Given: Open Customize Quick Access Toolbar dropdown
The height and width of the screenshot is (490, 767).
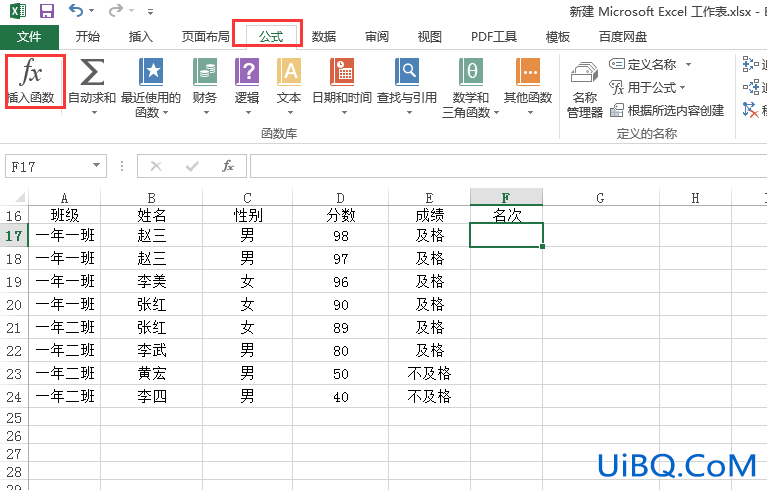Looking at the screenshot, I should 150,11.
